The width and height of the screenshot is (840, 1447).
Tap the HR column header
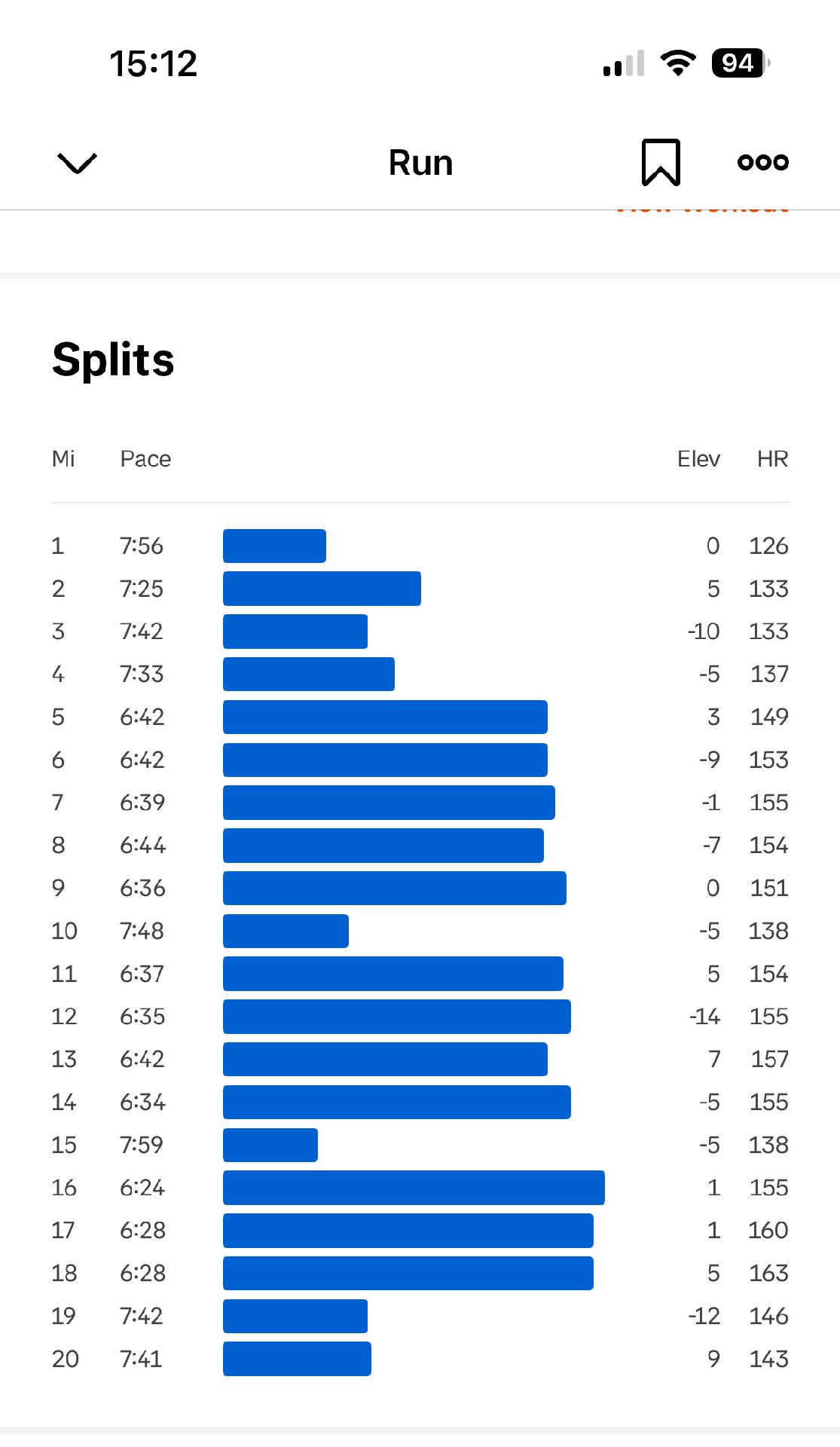pyautogui.click(x=772, y=459)
